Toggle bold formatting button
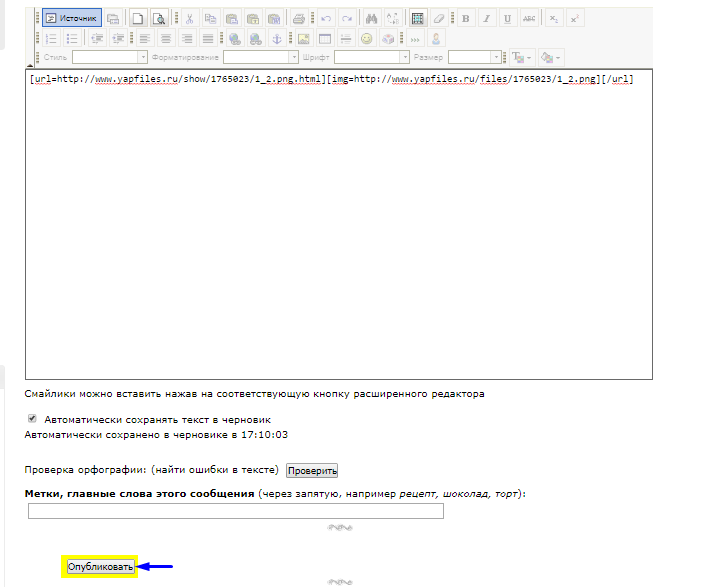709x587 pixels. pos(465,18)
